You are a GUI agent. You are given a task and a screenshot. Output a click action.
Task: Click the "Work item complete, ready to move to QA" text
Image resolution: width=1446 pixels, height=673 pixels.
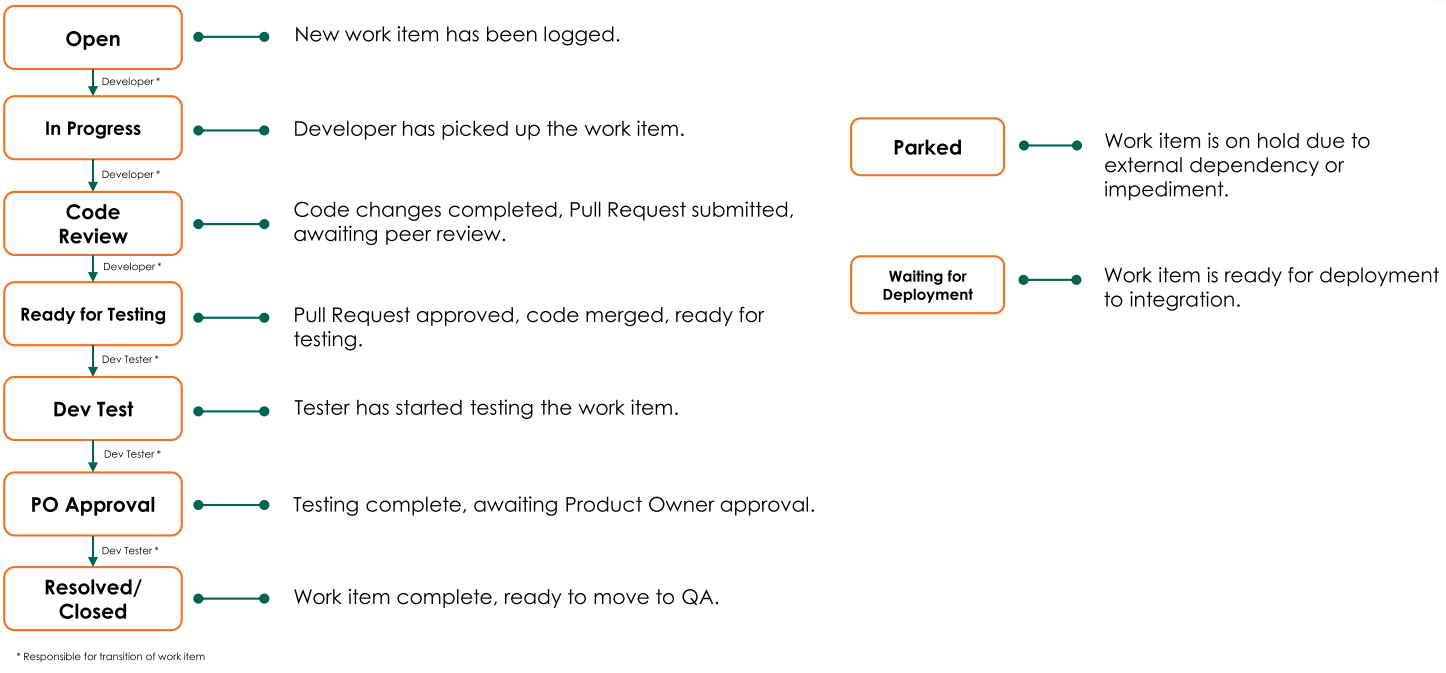(x=506, y=598)
